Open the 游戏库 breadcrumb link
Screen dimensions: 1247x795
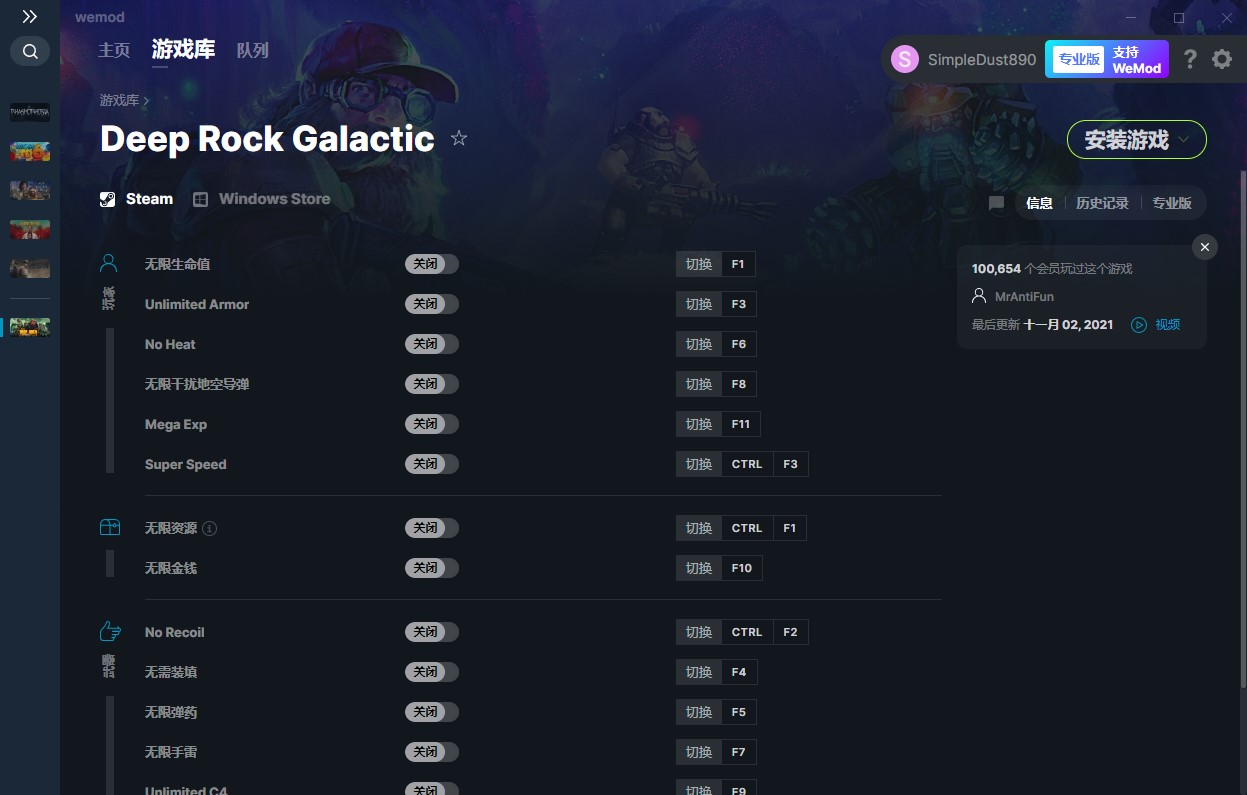point(119,100)
